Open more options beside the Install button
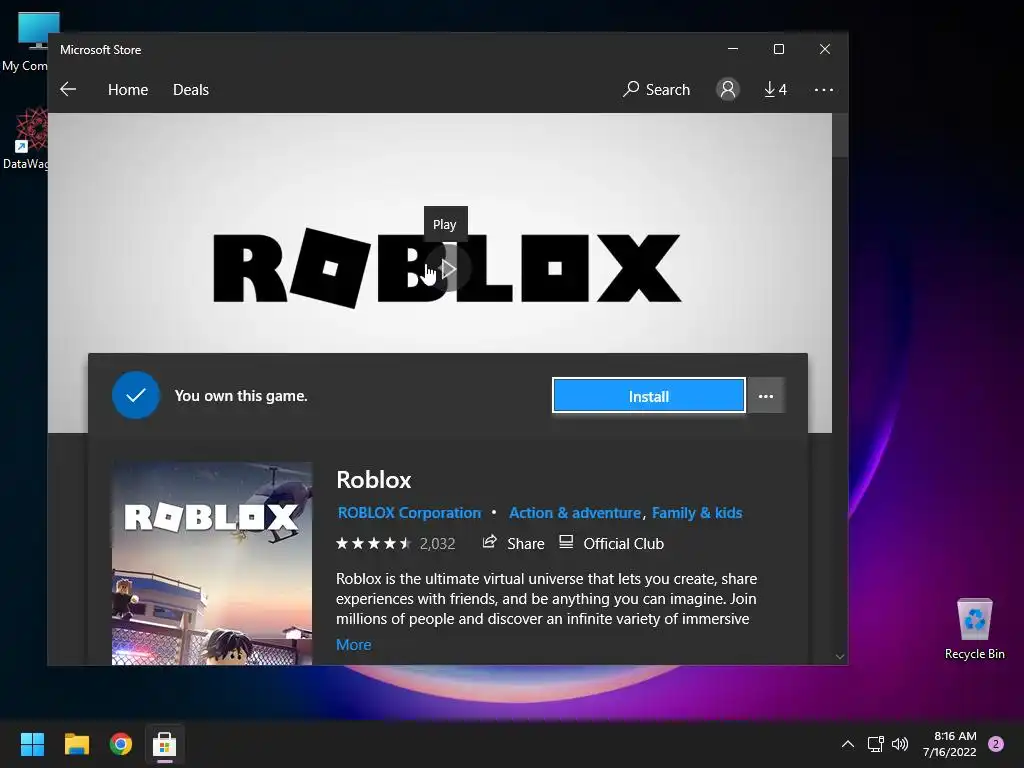This screenshot has width=1024, height=768. point(765,396)
